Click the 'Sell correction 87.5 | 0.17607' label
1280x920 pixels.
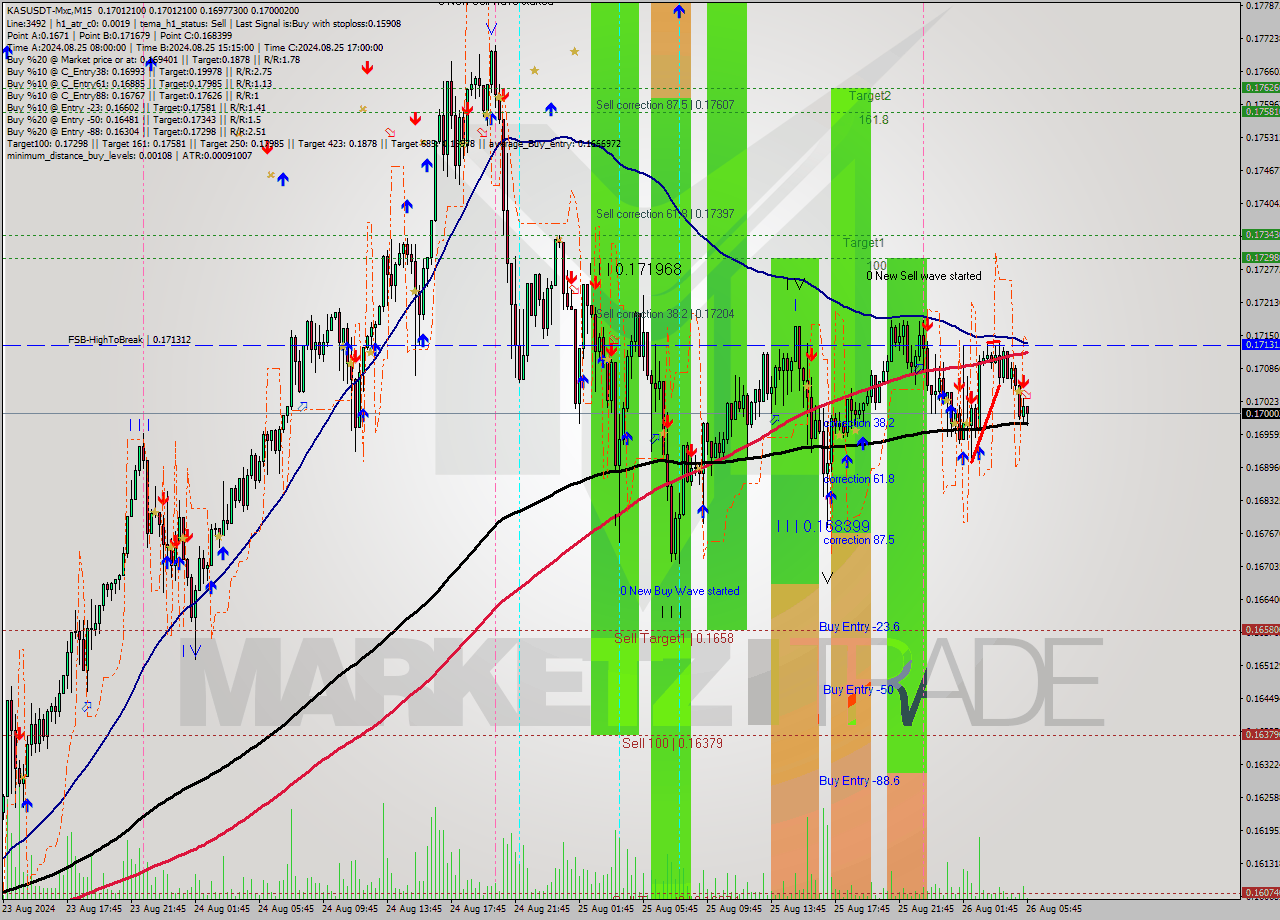click(x=665, y=105)
